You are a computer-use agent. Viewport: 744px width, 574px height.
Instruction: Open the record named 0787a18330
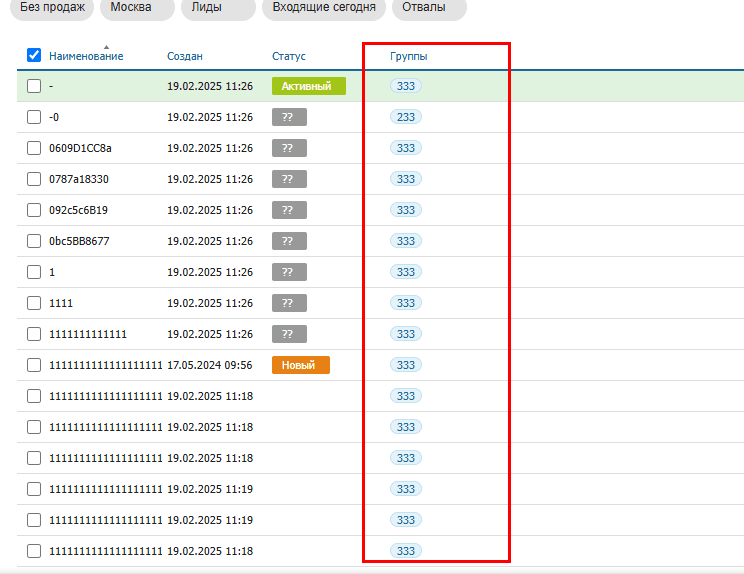[79, 179]
